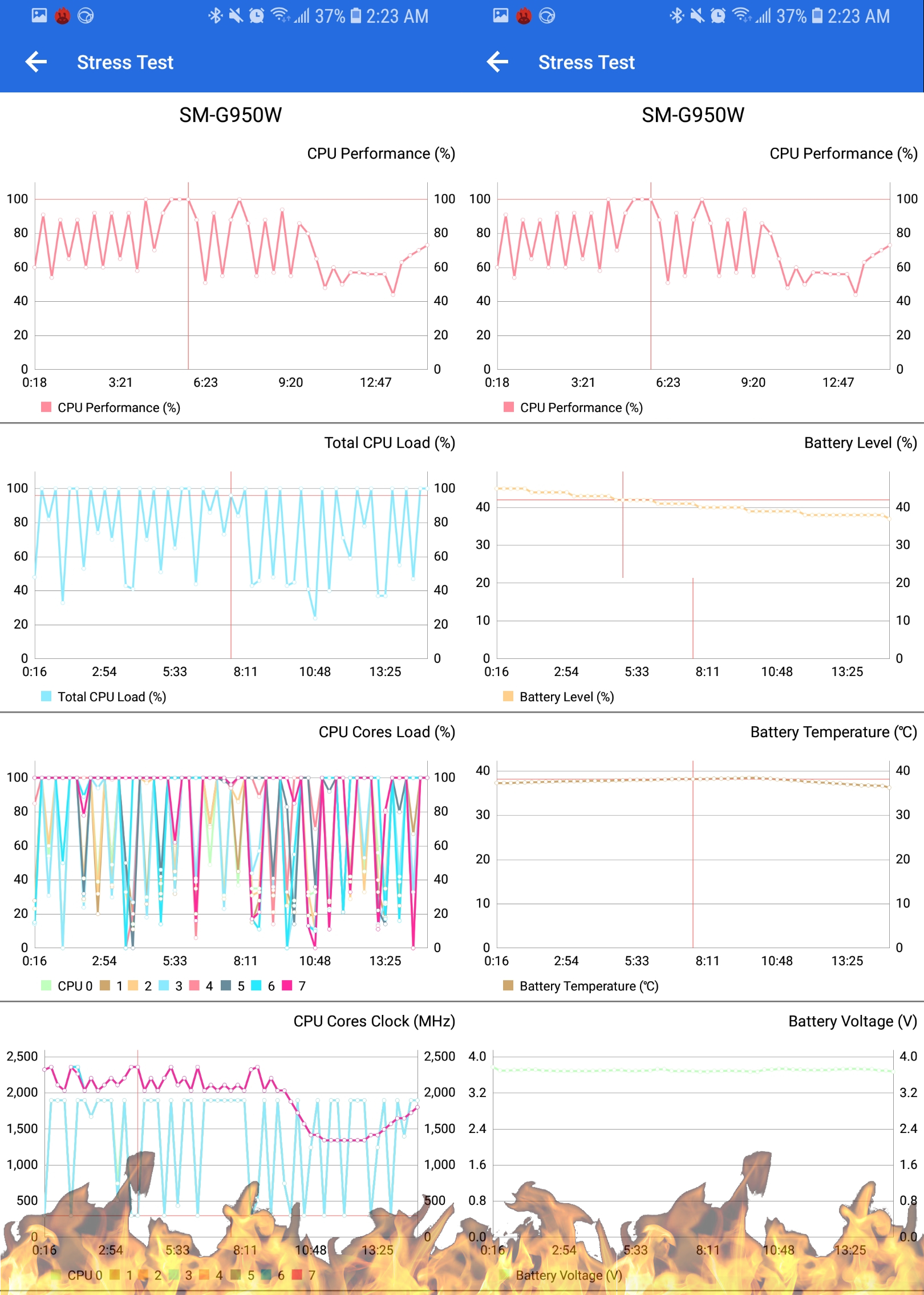Tap the back arrow on the right Stress Test screen
This screenshot has height=1295, width=924.
tap(497, 62)
